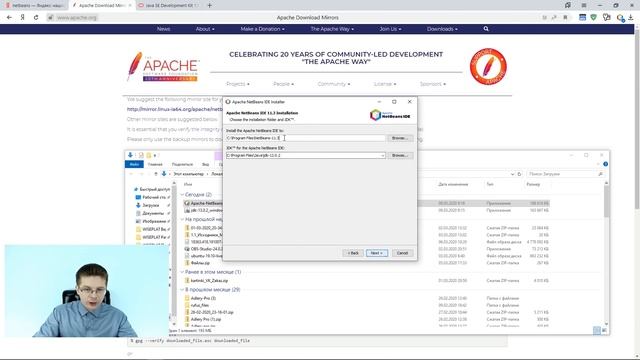Expand the About menu on the Apache navbar

pos(205,29)
